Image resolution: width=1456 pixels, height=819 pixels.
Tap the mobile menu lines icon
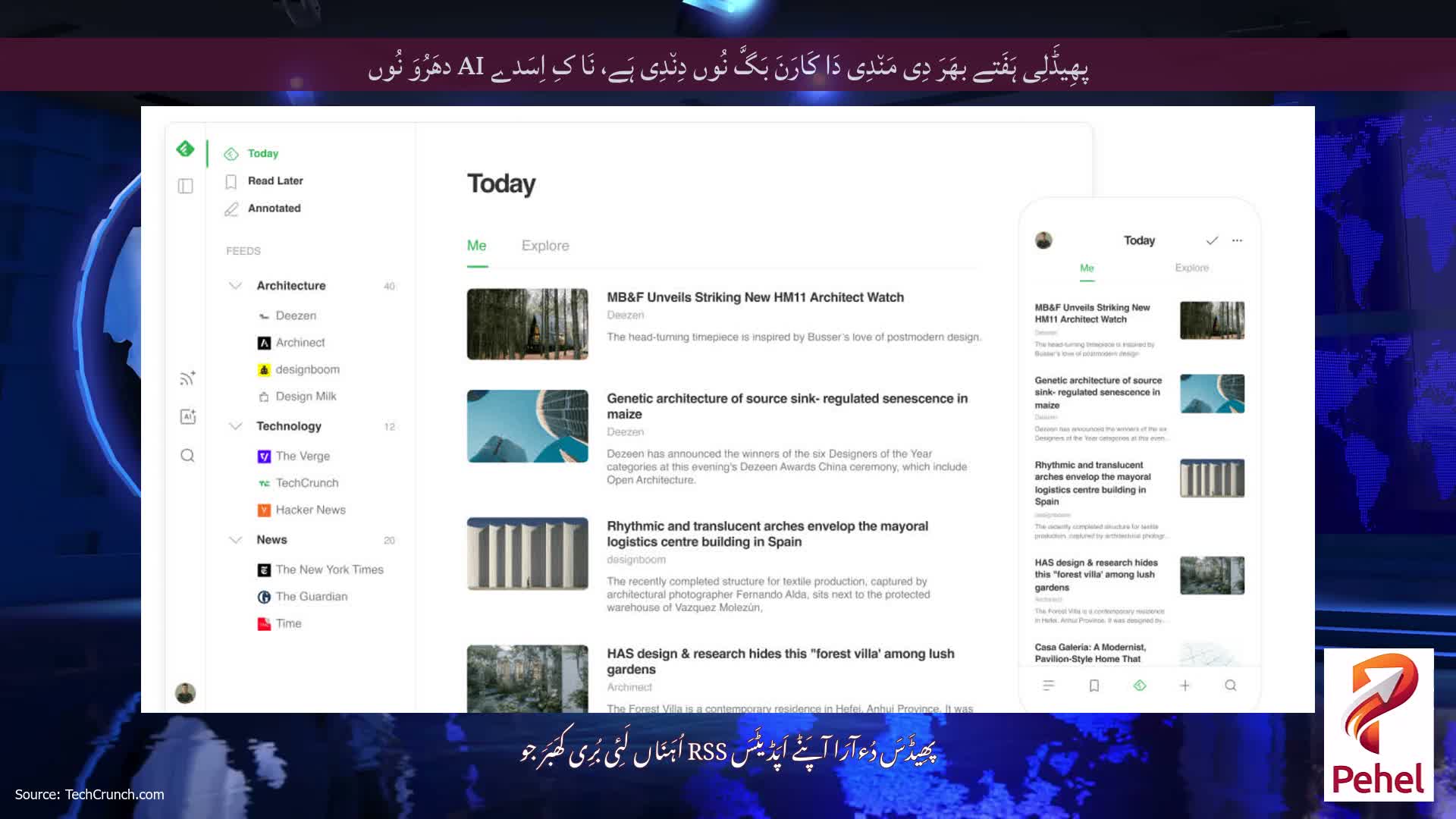pyautogui.click(x=1049, y=686)
